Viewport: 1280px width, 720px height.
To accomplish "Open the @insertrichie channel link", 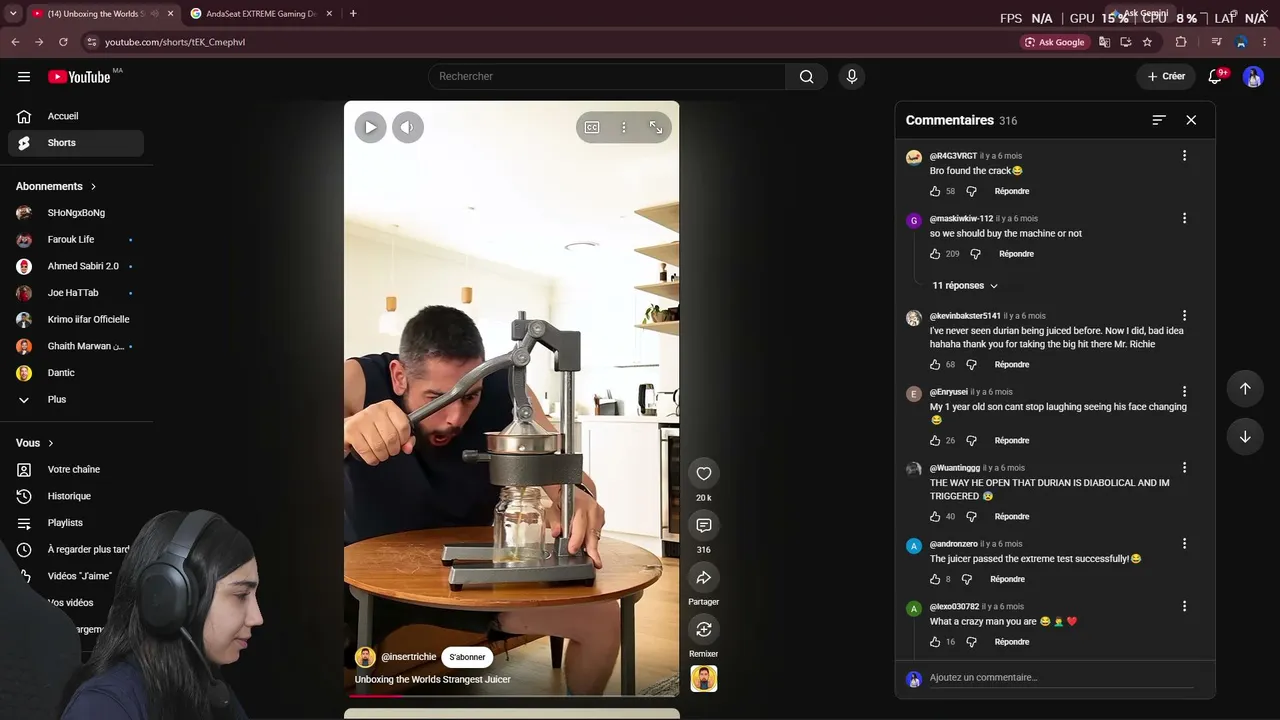I will [x=408, y=657].
